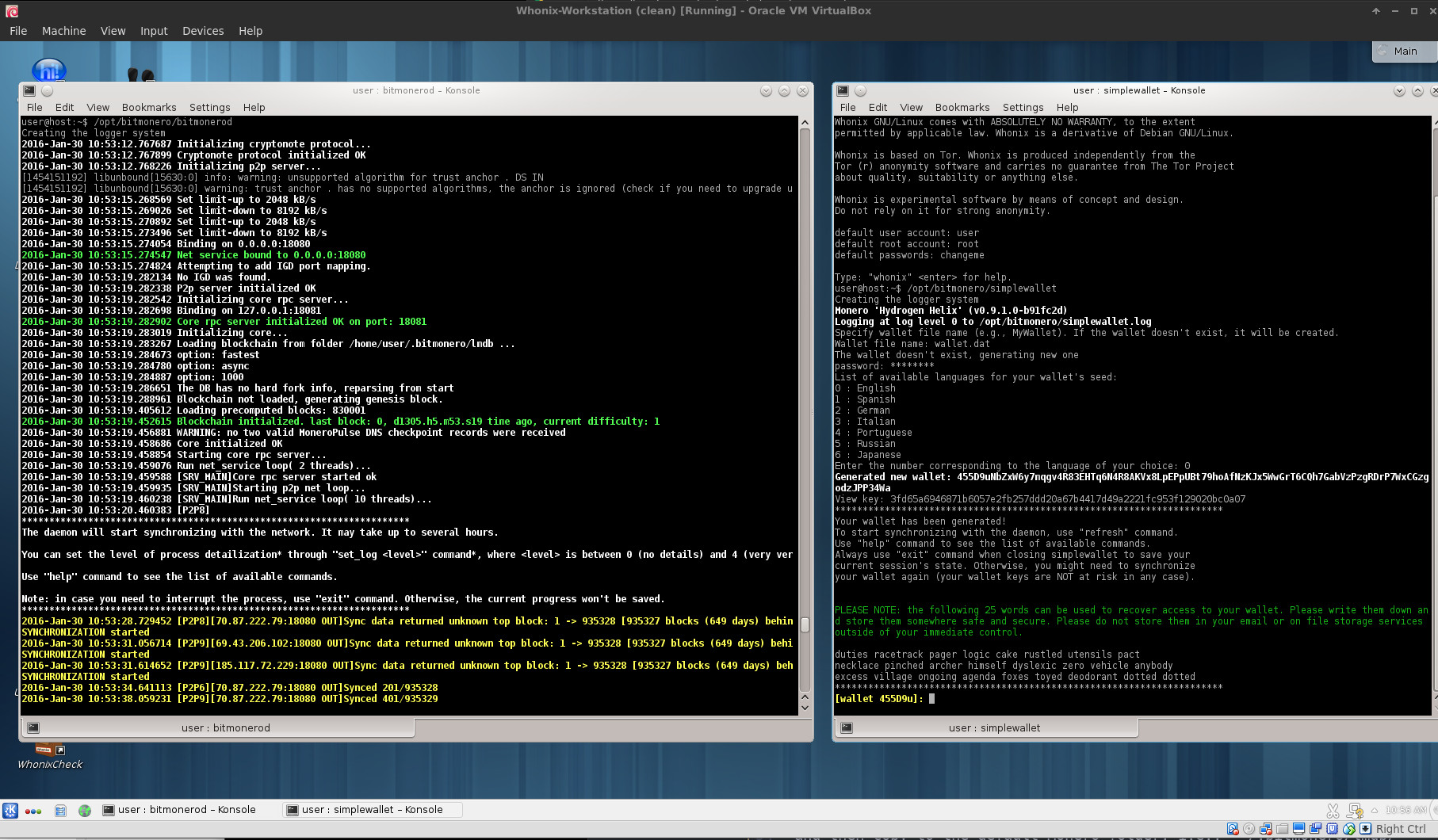Image resolution: width=1438 pixels, height=840 pixels.
Task: Click bitmonerod Konsole window menu icon
Action: [29, 91]
